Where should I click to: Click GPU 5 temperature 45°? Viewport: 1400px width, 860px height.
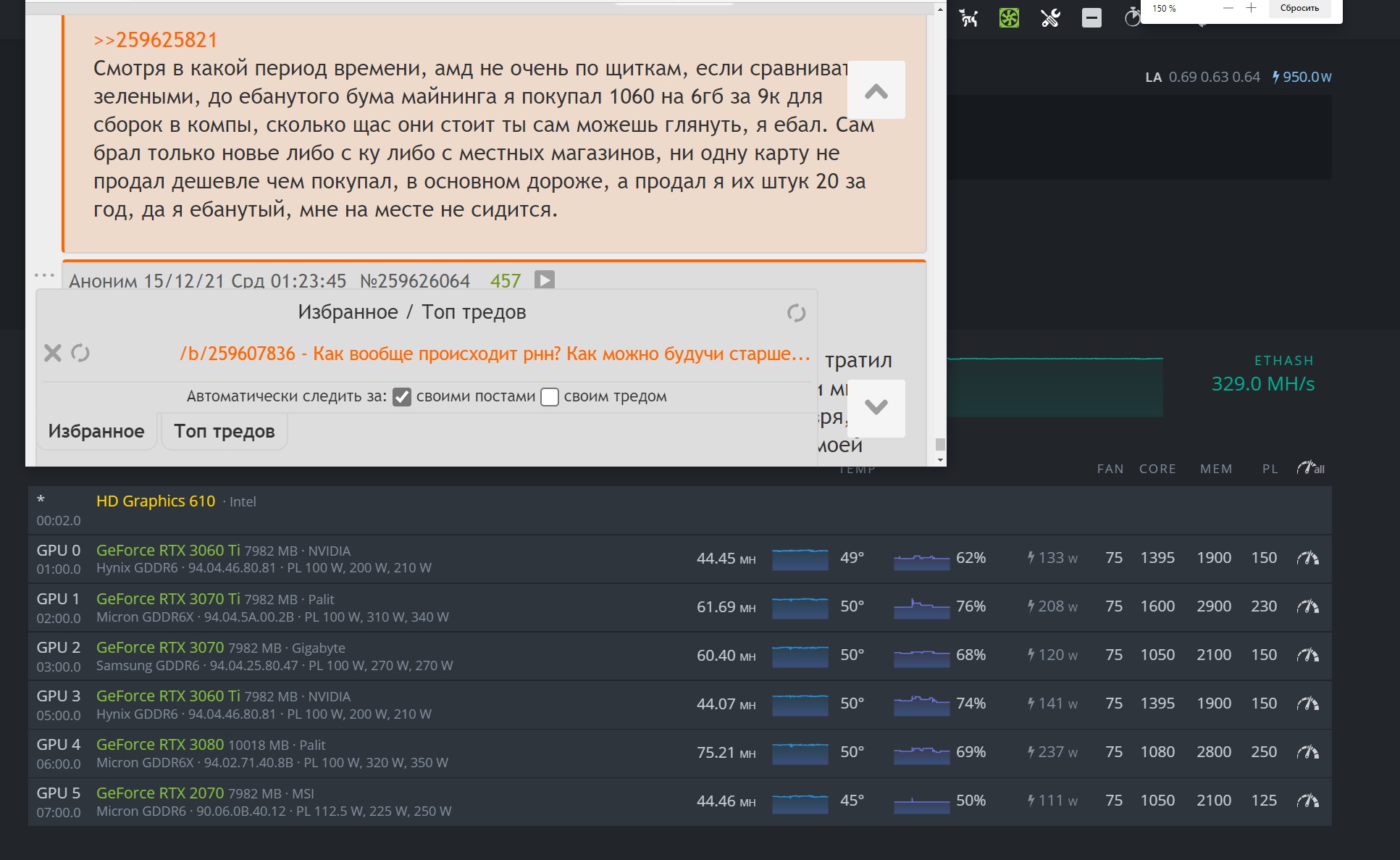point(852,801)
